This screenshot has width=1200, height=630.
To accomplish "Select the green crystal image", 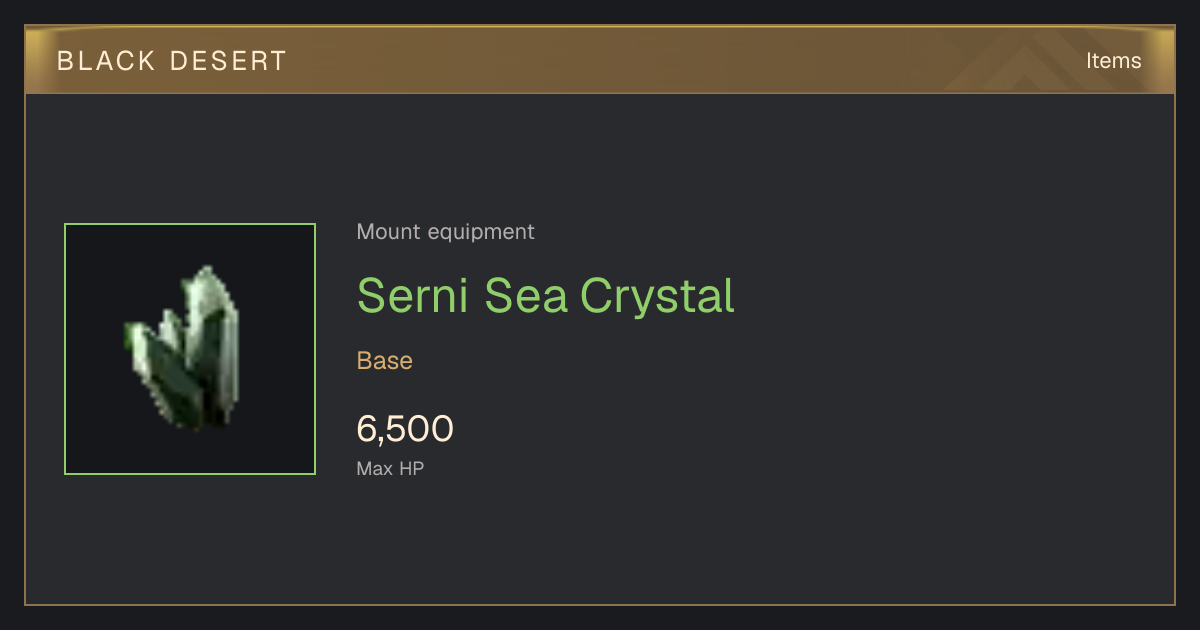I will coord(182,349).
